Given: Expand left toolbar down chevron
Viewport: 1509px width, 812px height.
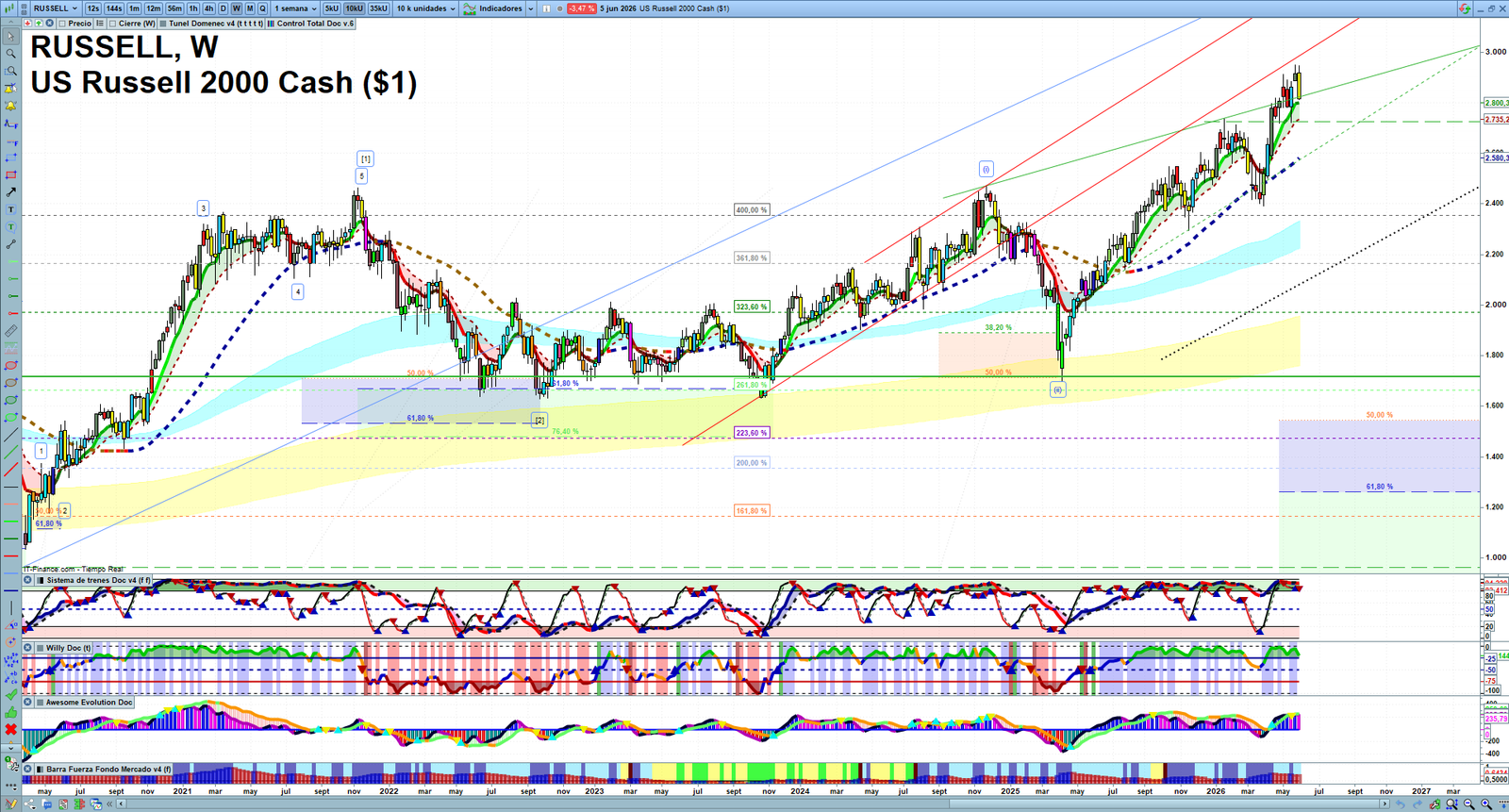Looking at the screenshot, I should click(x=10, y=748).
